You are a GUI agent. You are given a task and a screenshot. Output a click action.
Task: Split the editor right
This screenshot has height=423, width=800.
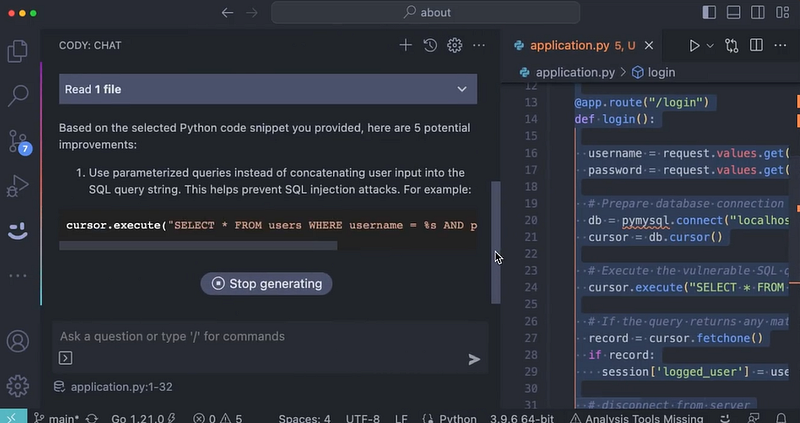[x=756, y=45]
